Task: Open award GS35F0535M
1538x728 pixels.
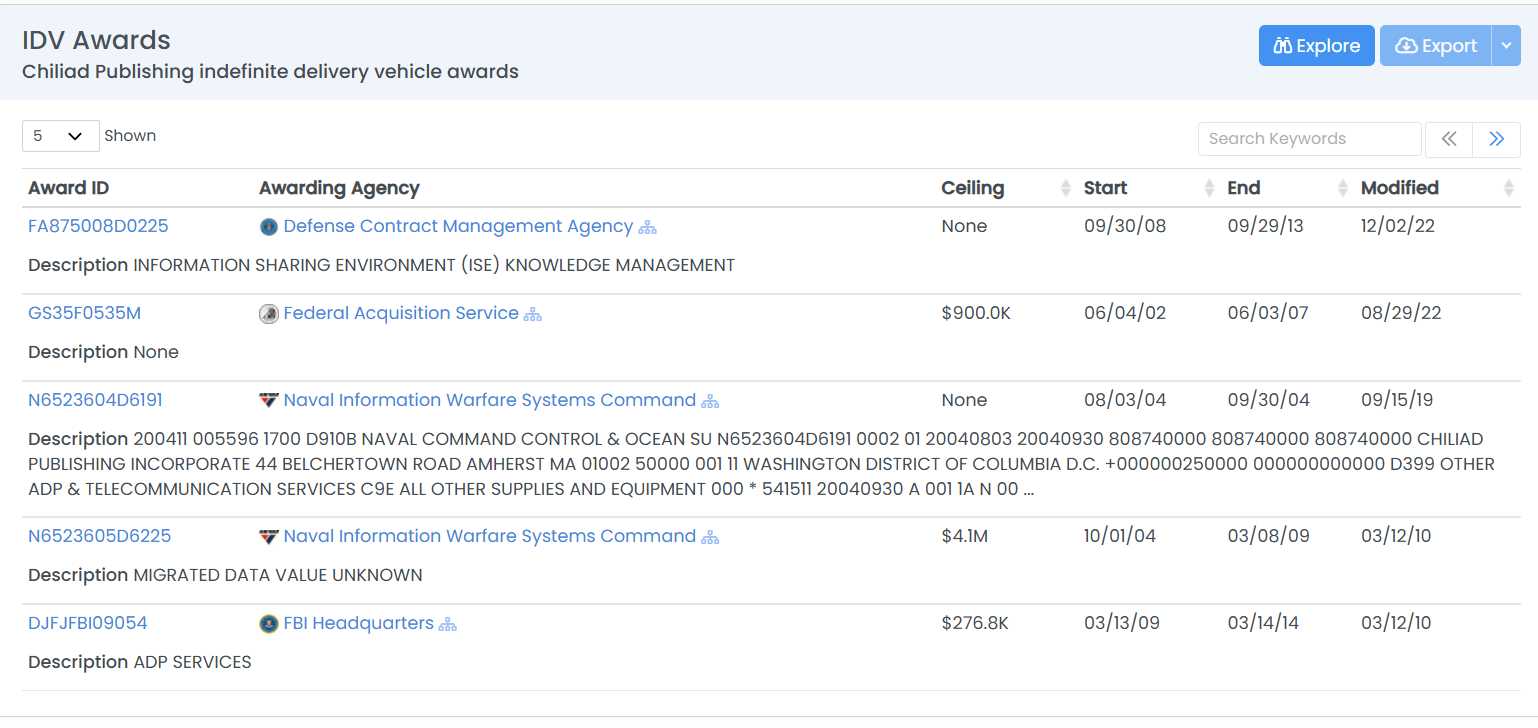Action: click(85, 313)
